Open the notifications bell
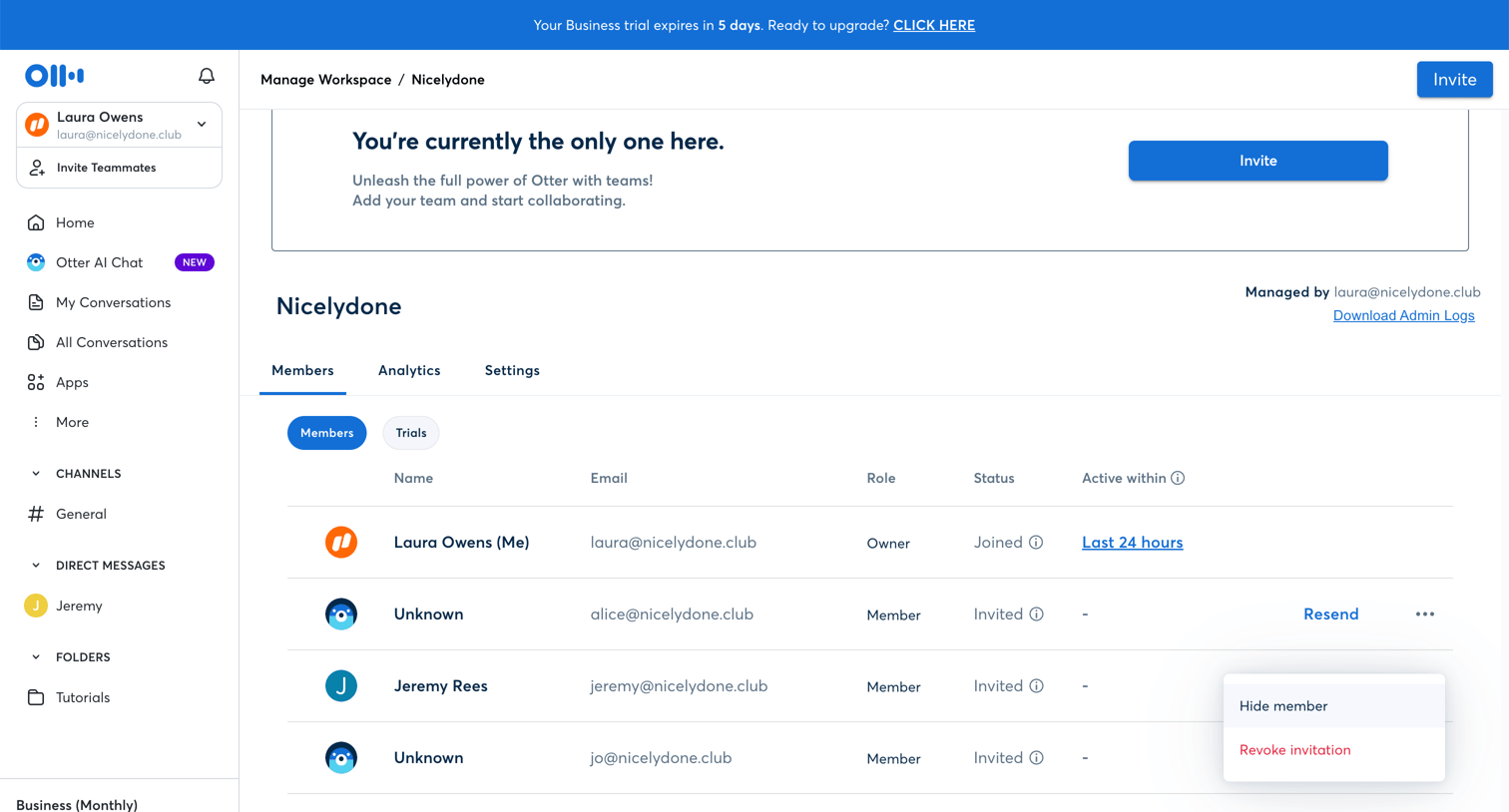The width and height of the screenshot is (1509, 812). point(207,76)
